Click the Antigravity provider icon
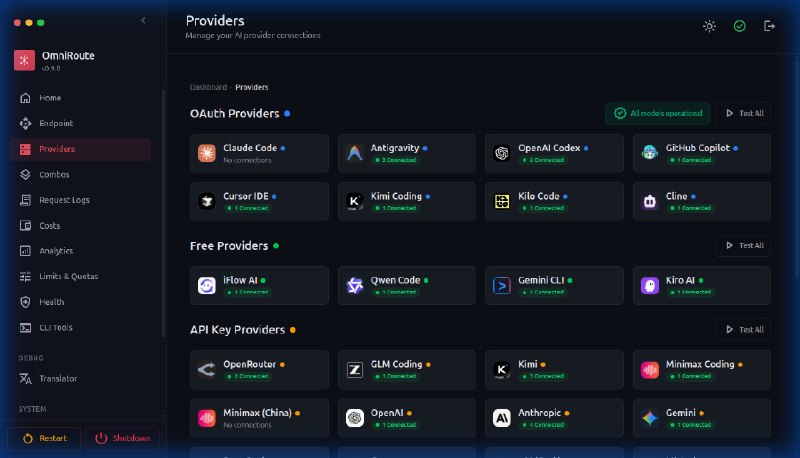Screen dimensions: 800x458 355,153
